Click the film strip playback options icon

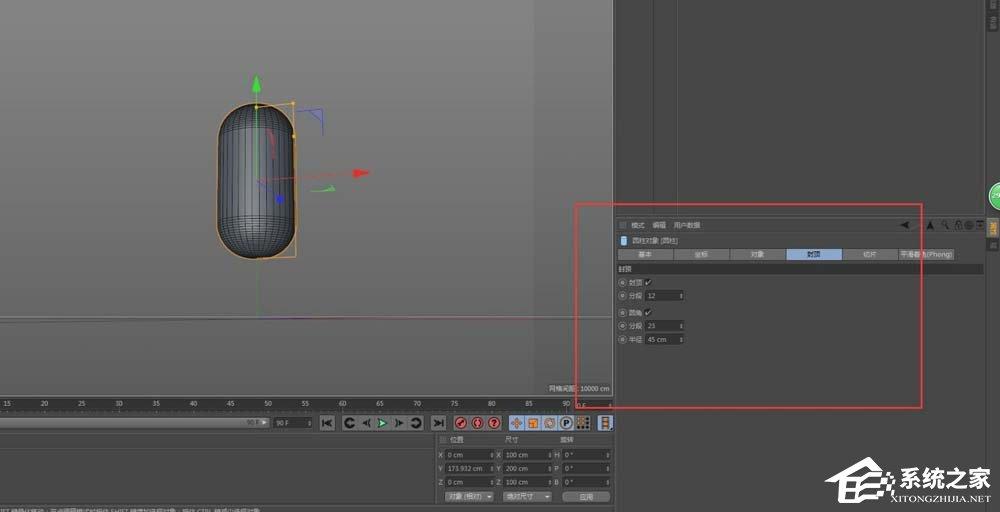(x=605, y=423)
